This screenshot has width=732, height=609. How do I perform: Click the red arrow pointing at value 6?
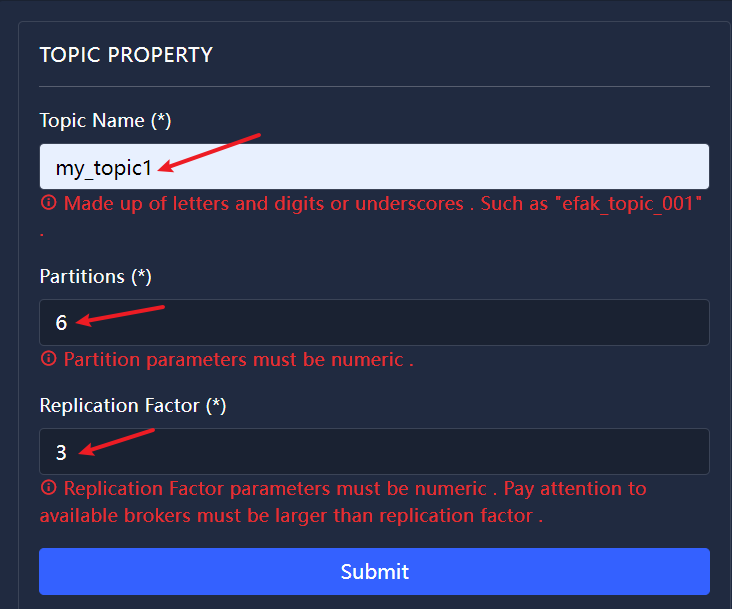pyautogui.click(x=120, y=316)
